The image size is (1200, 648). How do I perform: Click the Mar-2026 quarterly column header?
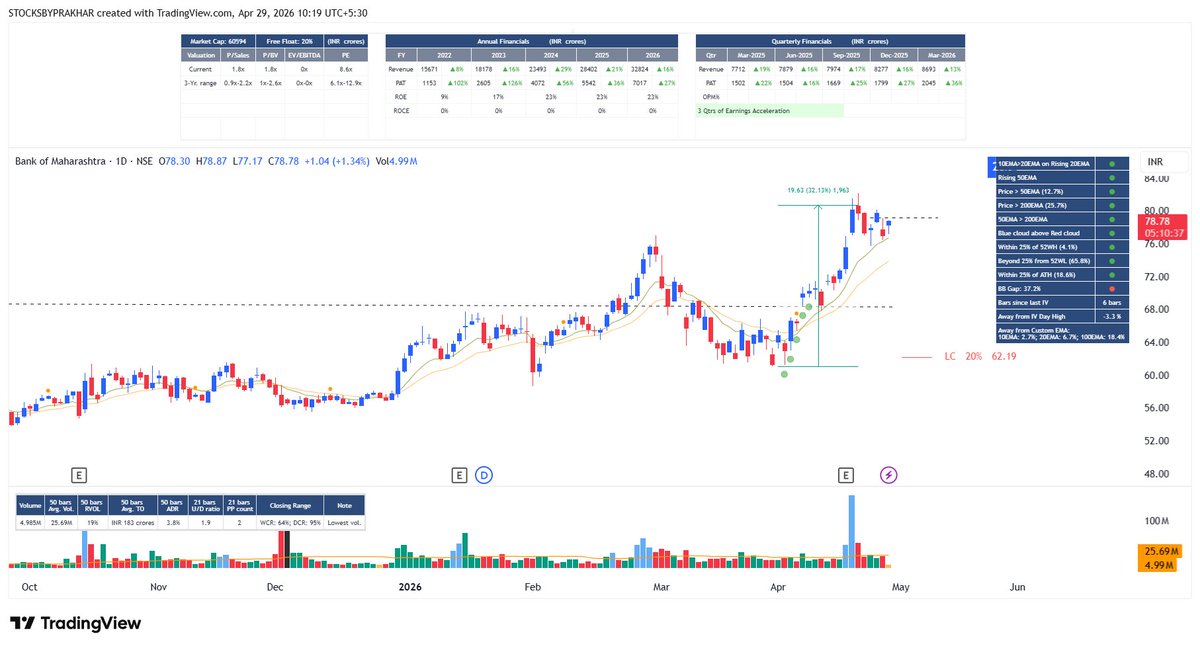coord(943,55)
